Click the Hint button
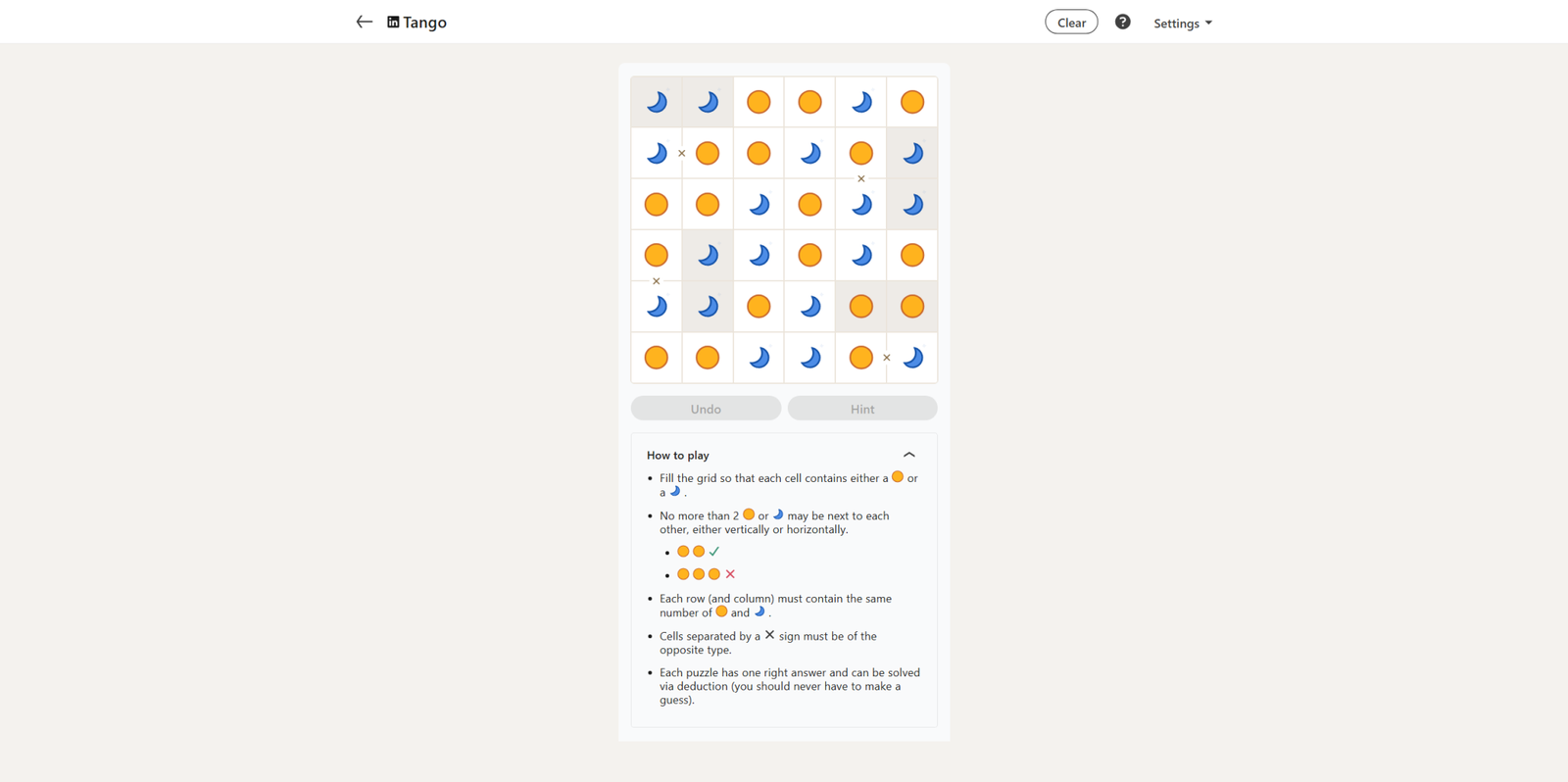 tap(862, 409)
